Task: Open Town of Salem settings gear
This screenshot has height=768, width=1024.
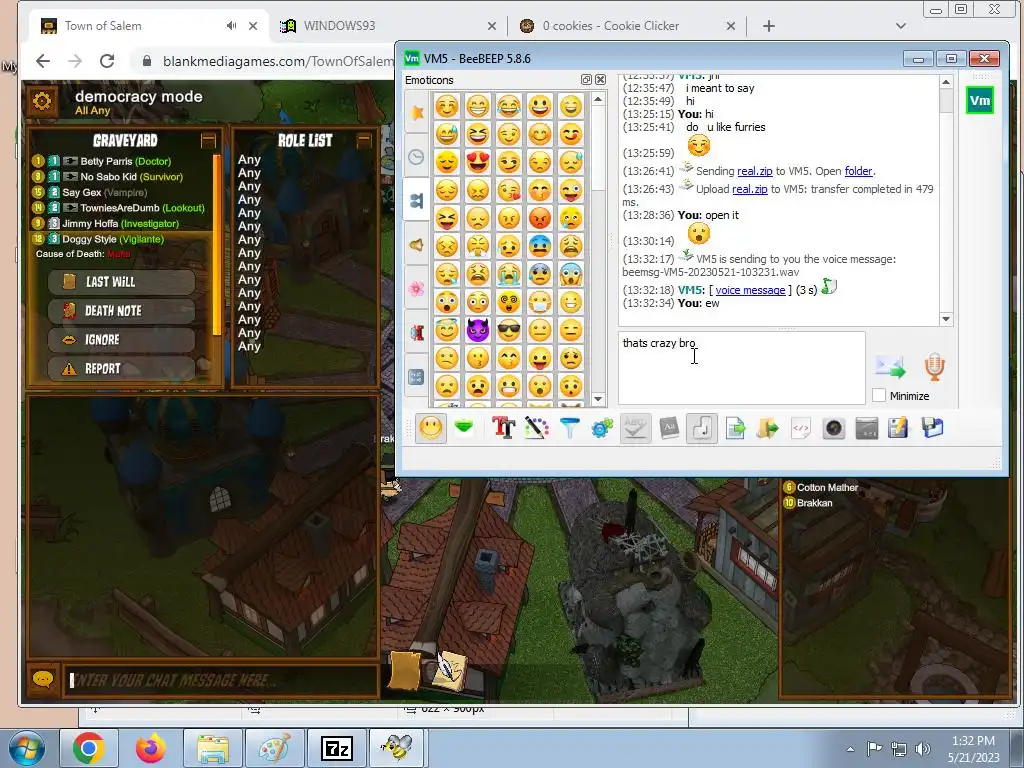Action: [x=42, y=101]
